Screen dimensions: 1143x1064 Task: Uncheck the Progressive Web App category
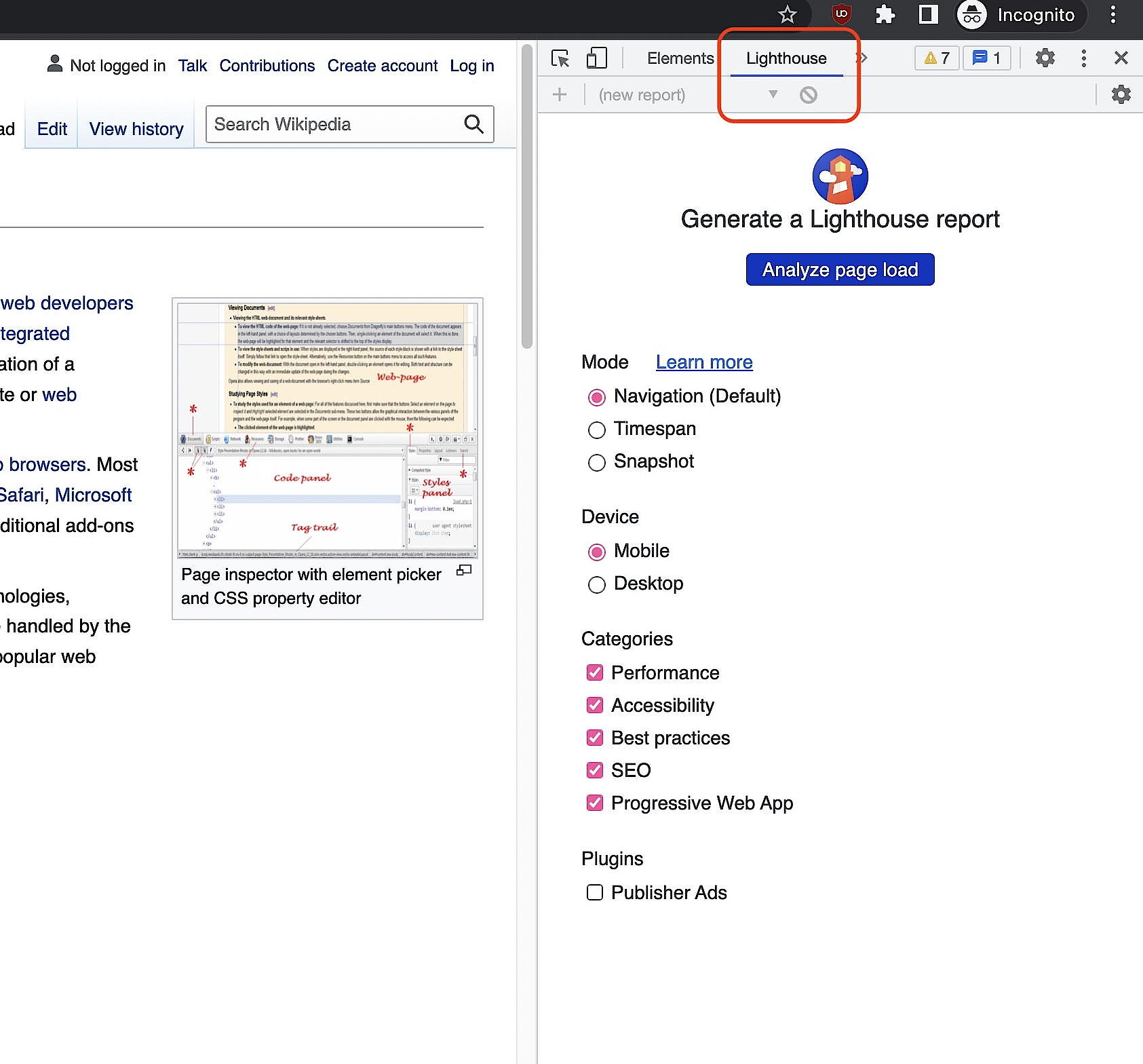pos(595,803)
